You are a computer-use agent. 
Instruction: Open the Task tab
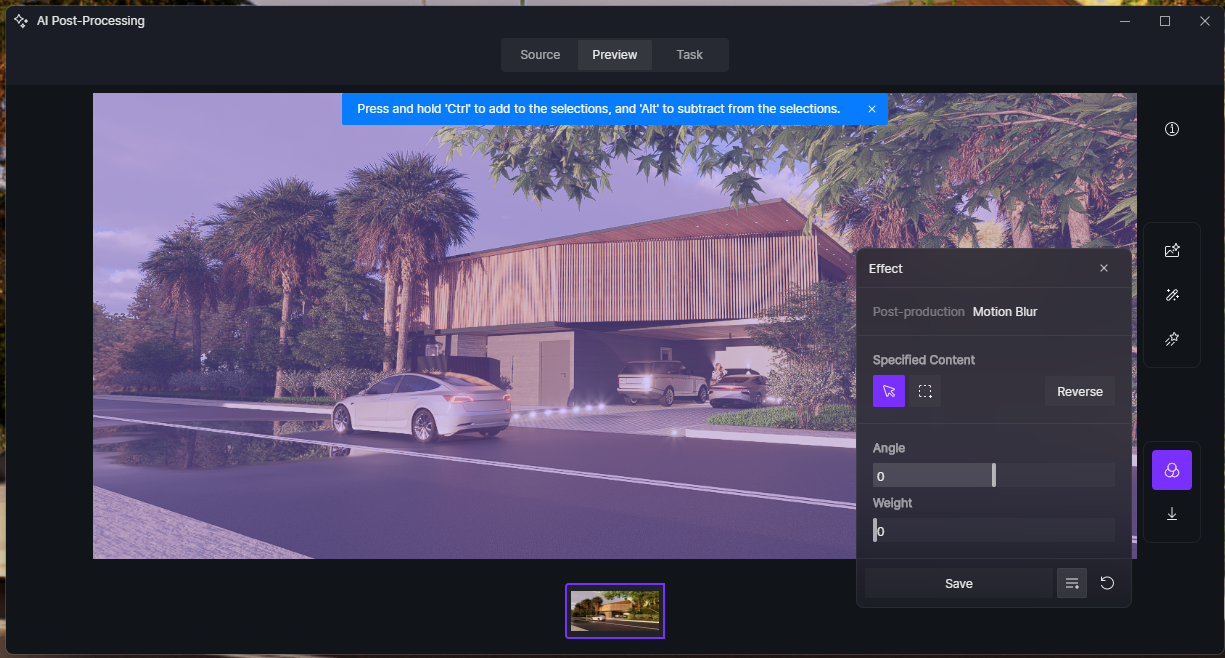[689, 55]
